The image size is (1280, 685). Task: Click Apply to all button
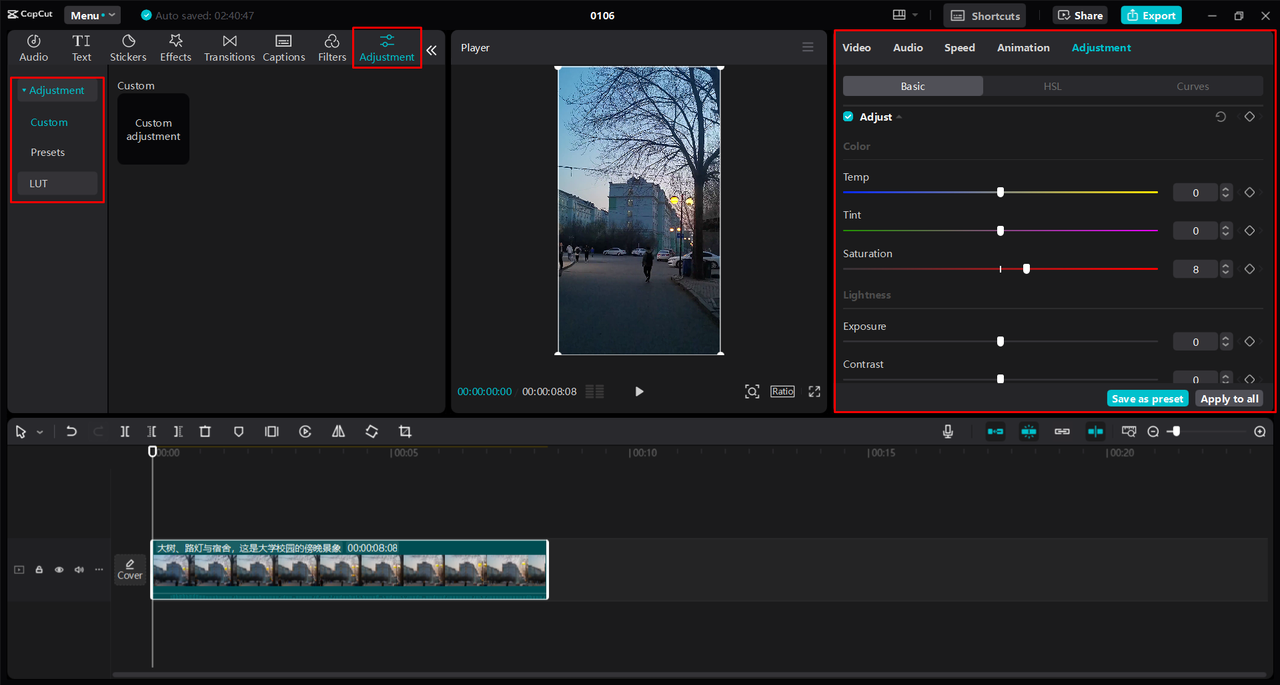pyautogui.click(x=1229, y=399)
